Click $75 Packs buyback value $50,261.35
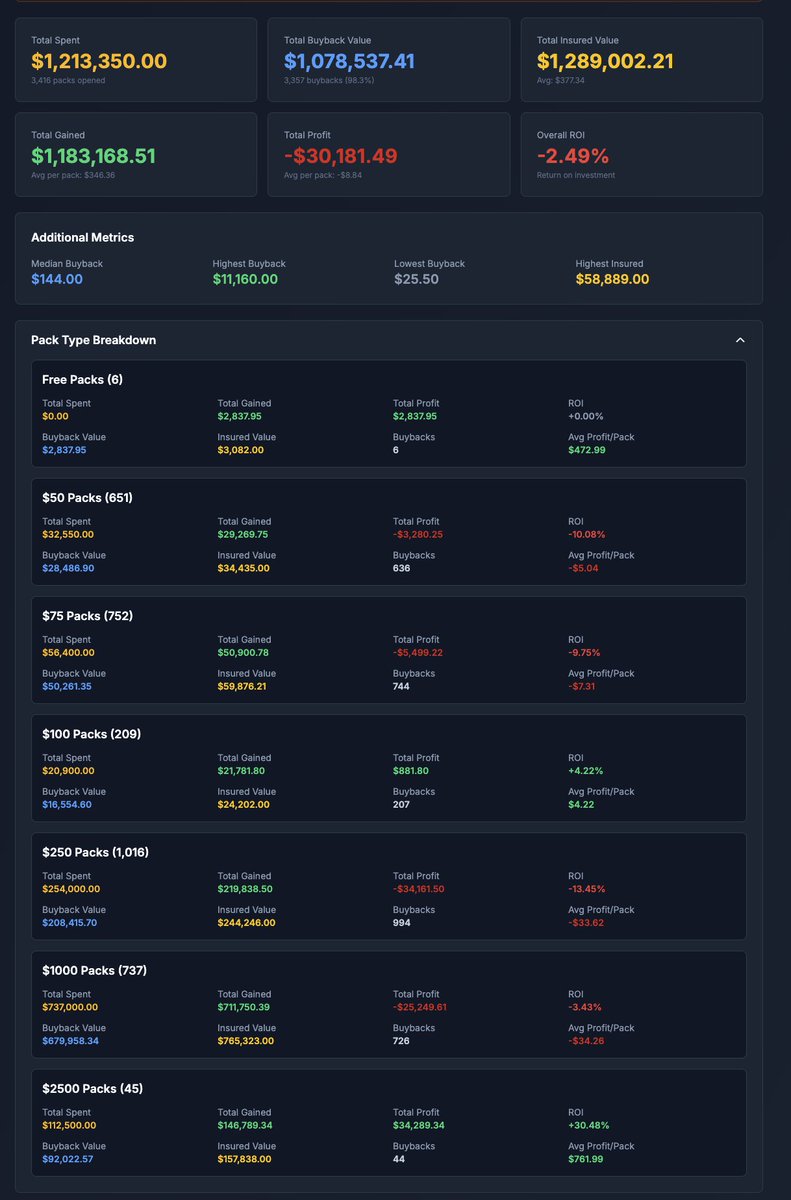 (x=67, y=686)
